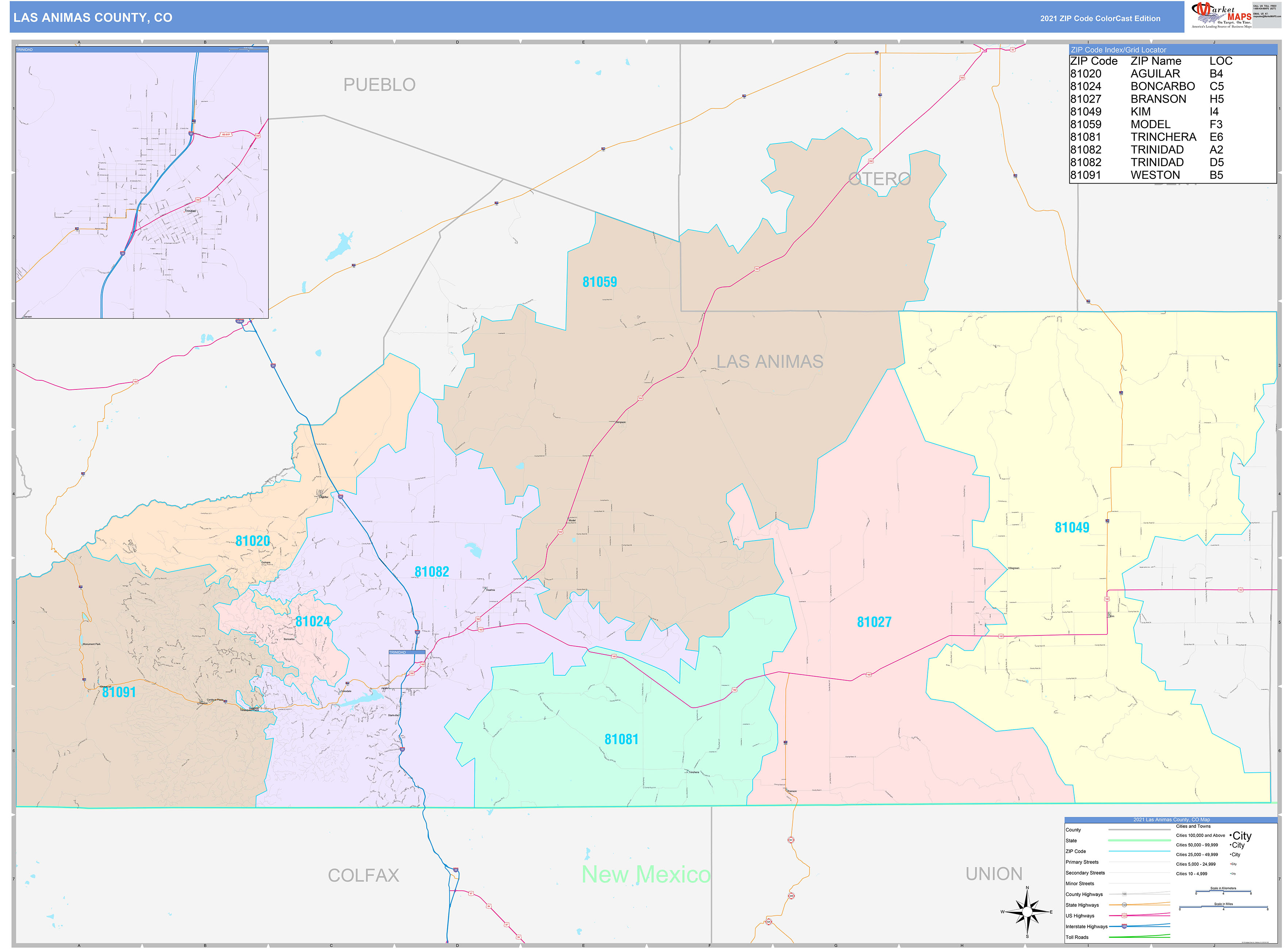The image size is (1288, 949).
Task: Click the 81091 ZIP label in southwest region
Action: 119,692
